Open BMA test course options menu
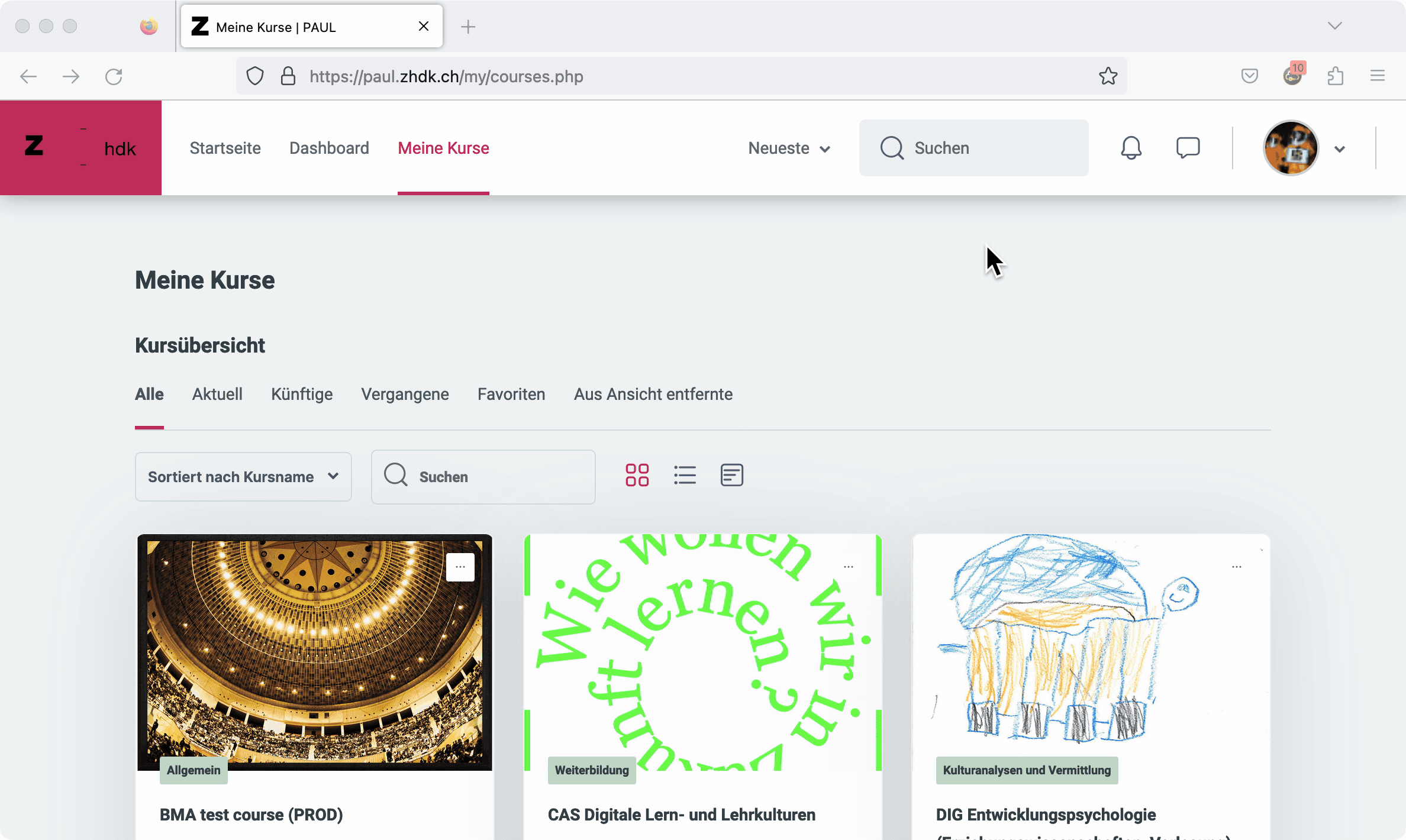 pyautogui.click(x=460, y=567)
